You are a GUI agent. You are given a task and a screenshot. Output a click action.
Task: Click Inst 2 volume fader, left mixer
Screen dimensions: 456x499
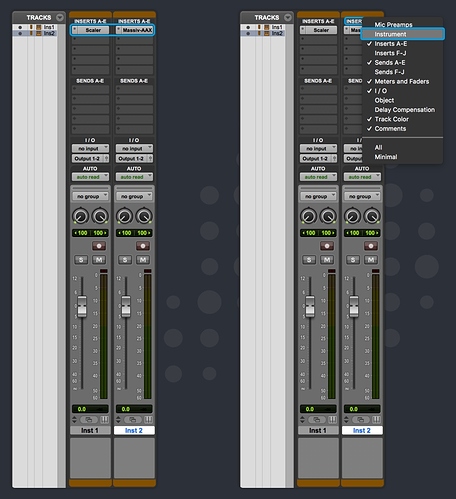[126, 306]
